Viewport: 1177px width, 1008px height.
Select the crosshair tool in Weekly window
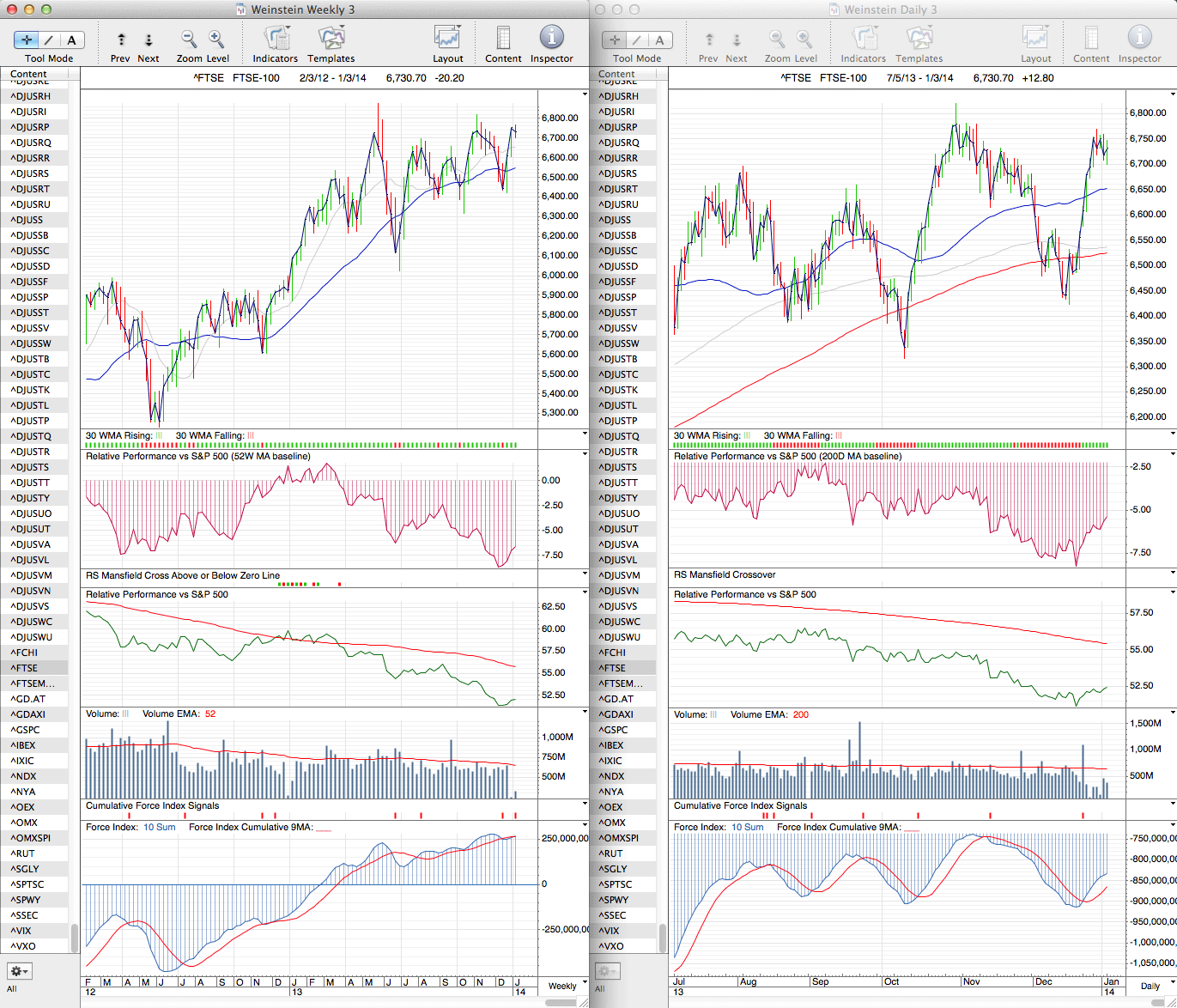[27, 39]
